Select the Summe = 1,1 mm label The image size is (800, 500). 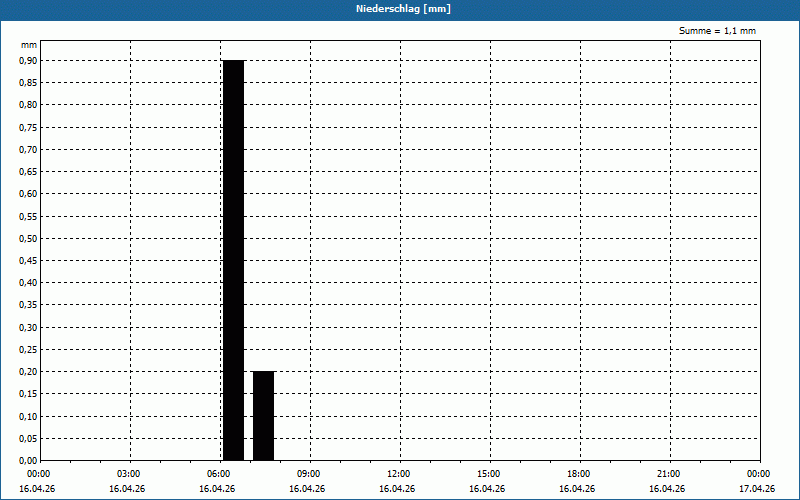(x=717, y=31)
